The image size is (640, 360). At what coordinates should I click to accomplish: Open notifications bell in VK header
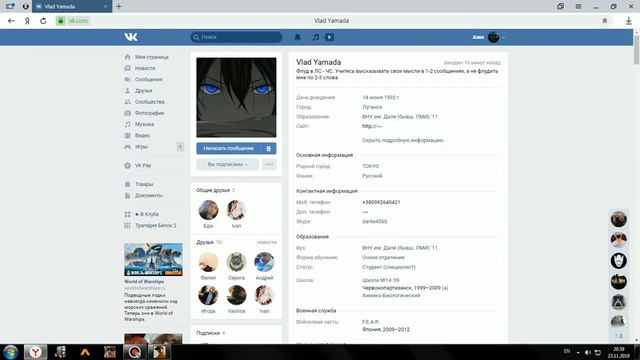tap(298, 37)
